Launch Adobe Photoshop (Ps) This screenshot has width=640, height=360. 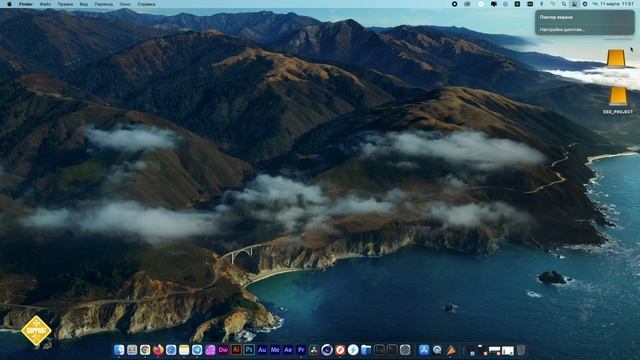249,350
